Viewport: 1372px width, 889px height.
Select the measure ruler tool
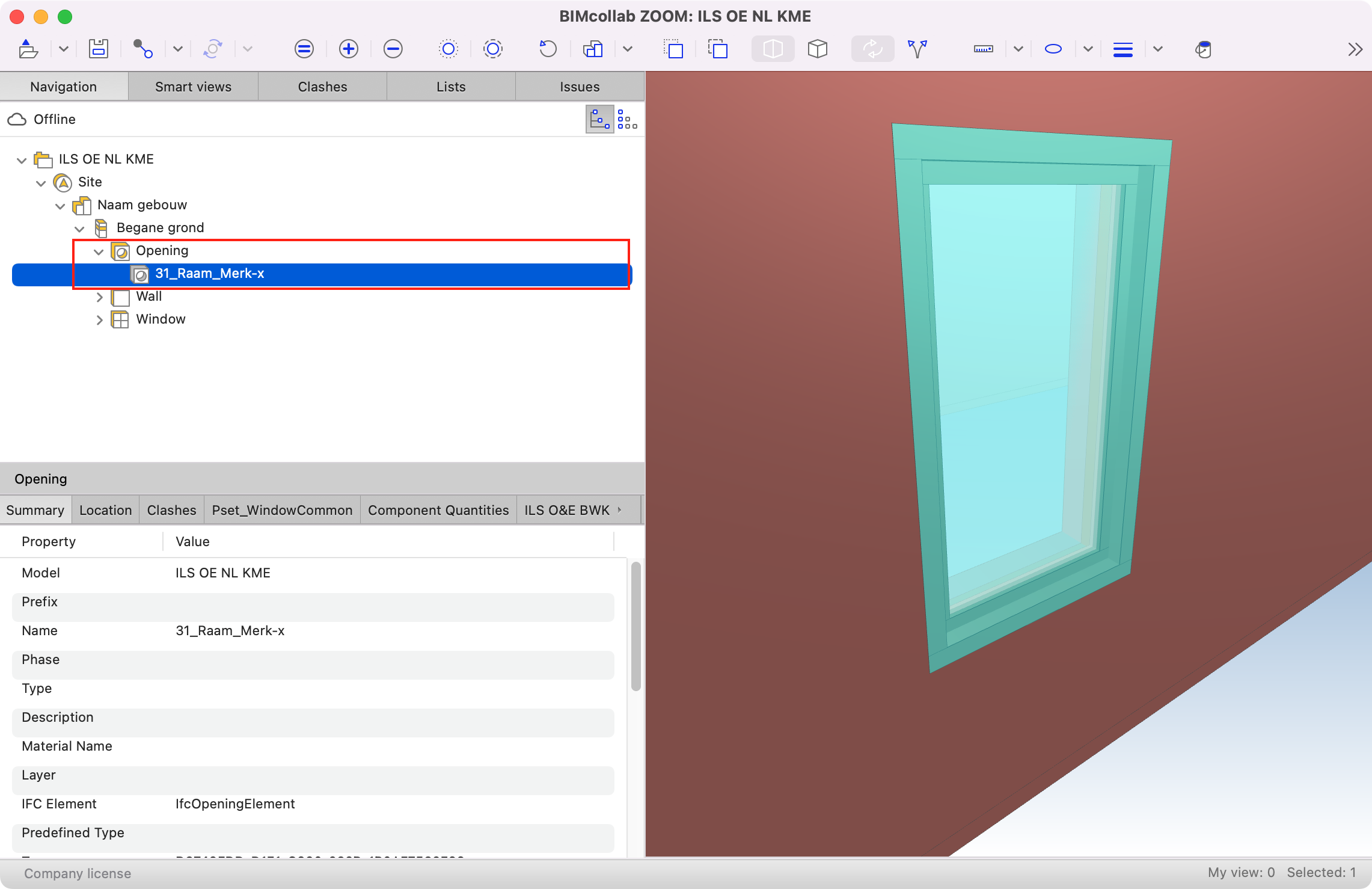[984, 49]
